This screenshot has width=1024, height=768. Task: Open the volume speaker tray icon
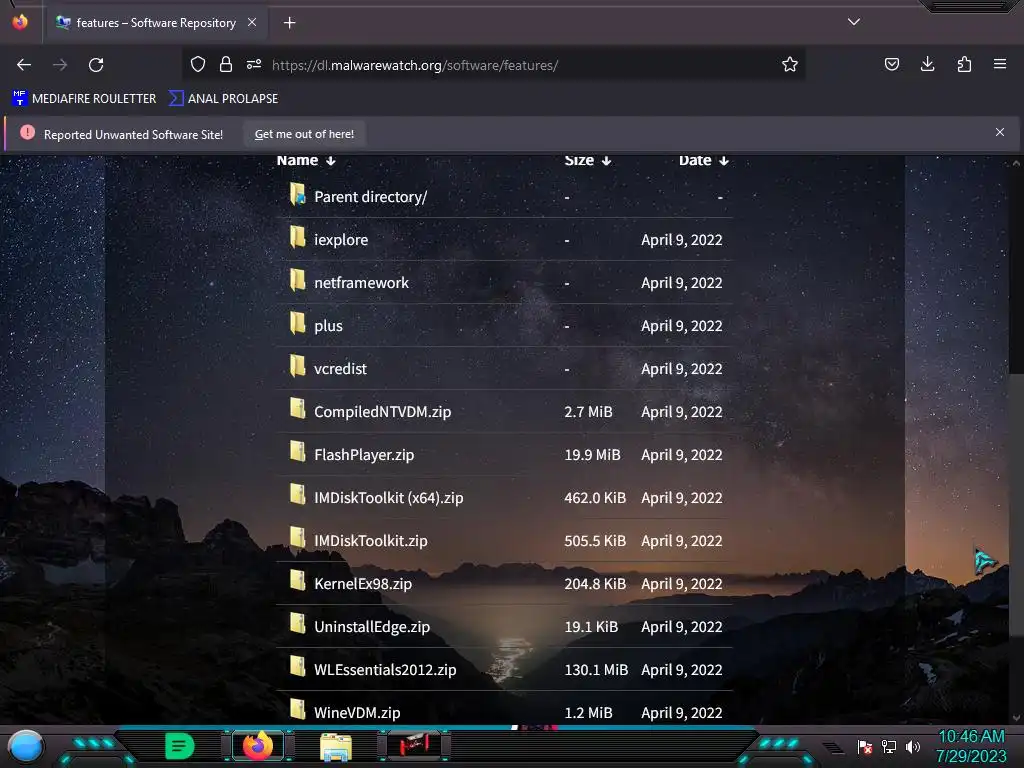pyautogui.click(x=912, y=746)
